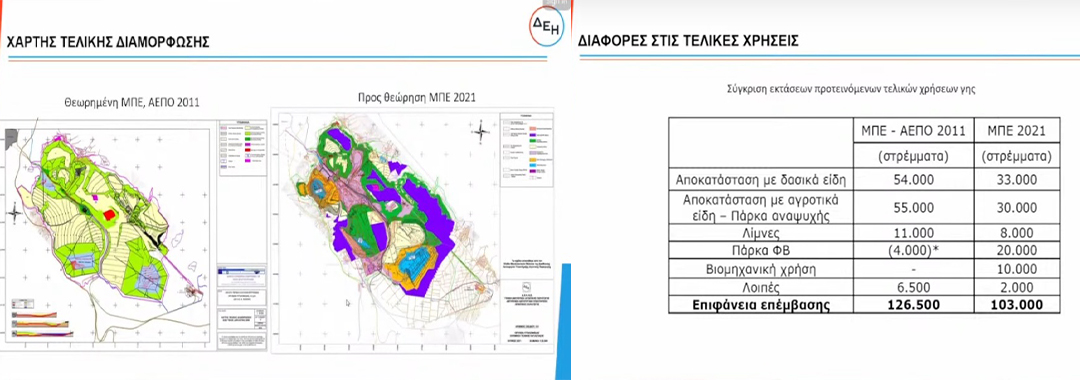Open the right map Προς θεώρηση ΜΠΕ 2021
Image resolution: width=1080 pixels, height=380 pixels.
(412, 230)
